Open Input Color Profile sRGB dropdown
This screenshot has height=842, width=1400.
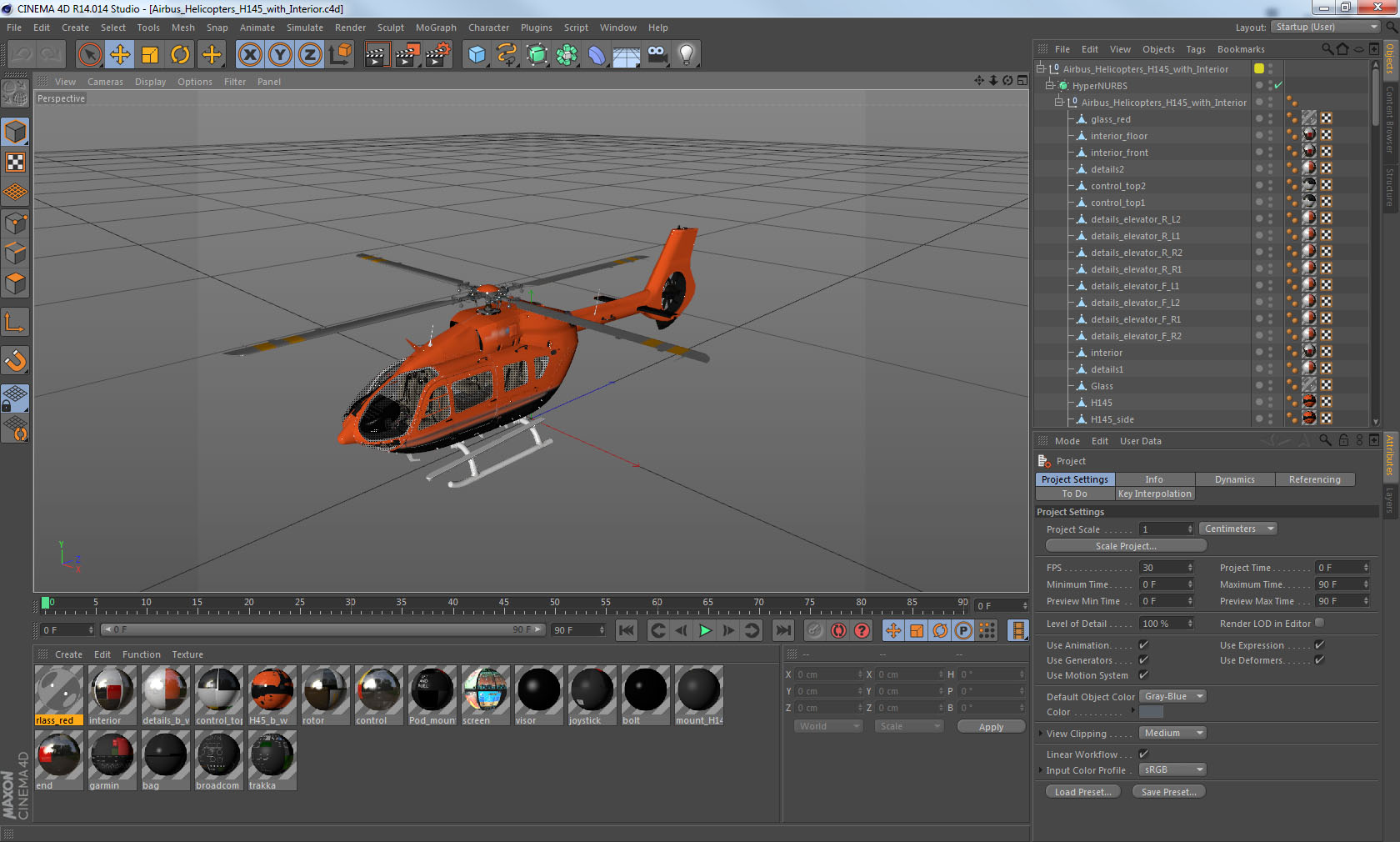point(1172,769)
